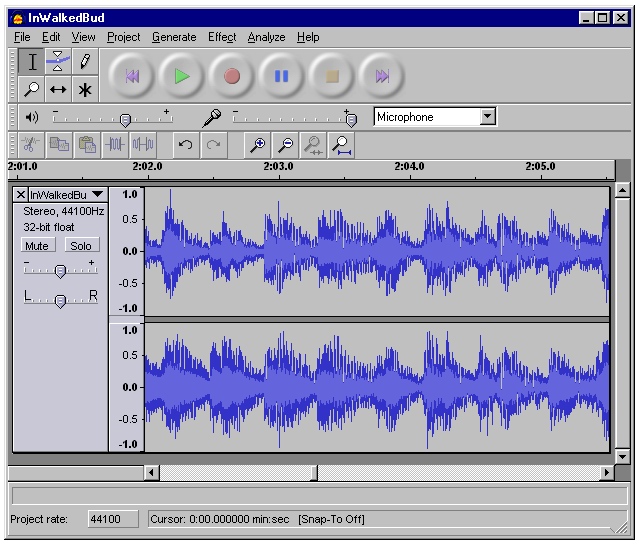Open the Help menu

[x=308, y=37]
